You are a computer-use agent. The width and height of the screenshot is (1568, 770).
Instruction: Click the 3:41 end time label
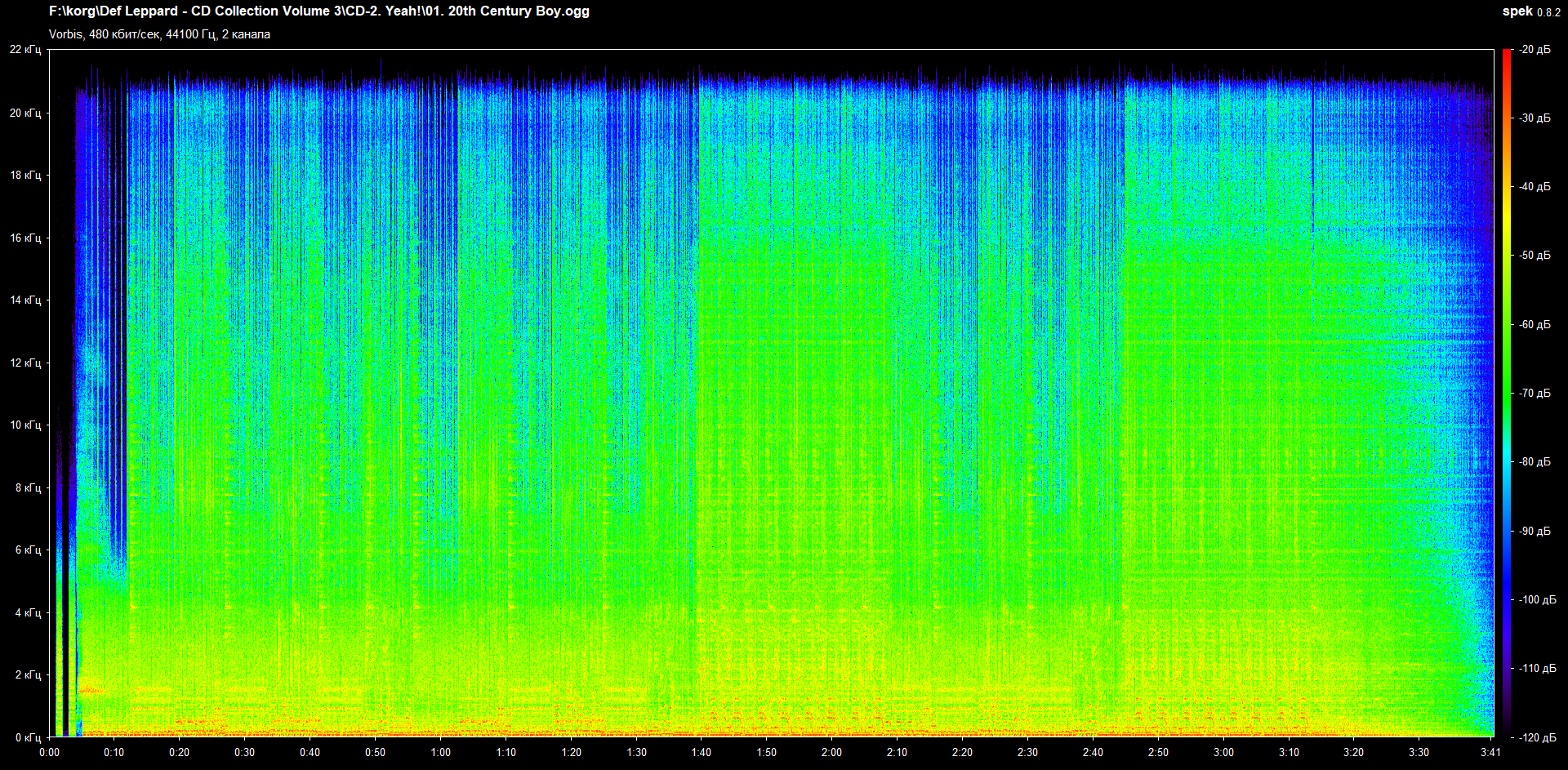tap(1490, 752)
